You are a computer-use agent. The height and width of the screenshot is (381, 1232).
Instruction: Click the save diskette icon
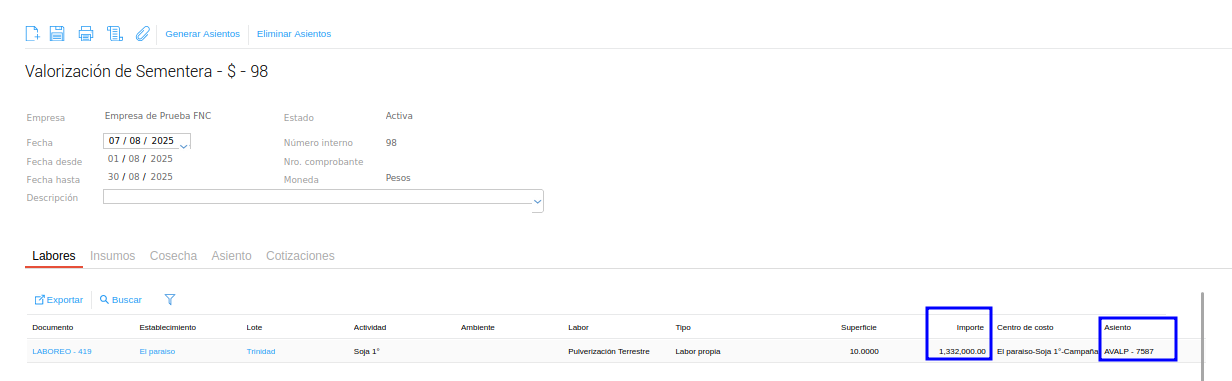point(58,33)
